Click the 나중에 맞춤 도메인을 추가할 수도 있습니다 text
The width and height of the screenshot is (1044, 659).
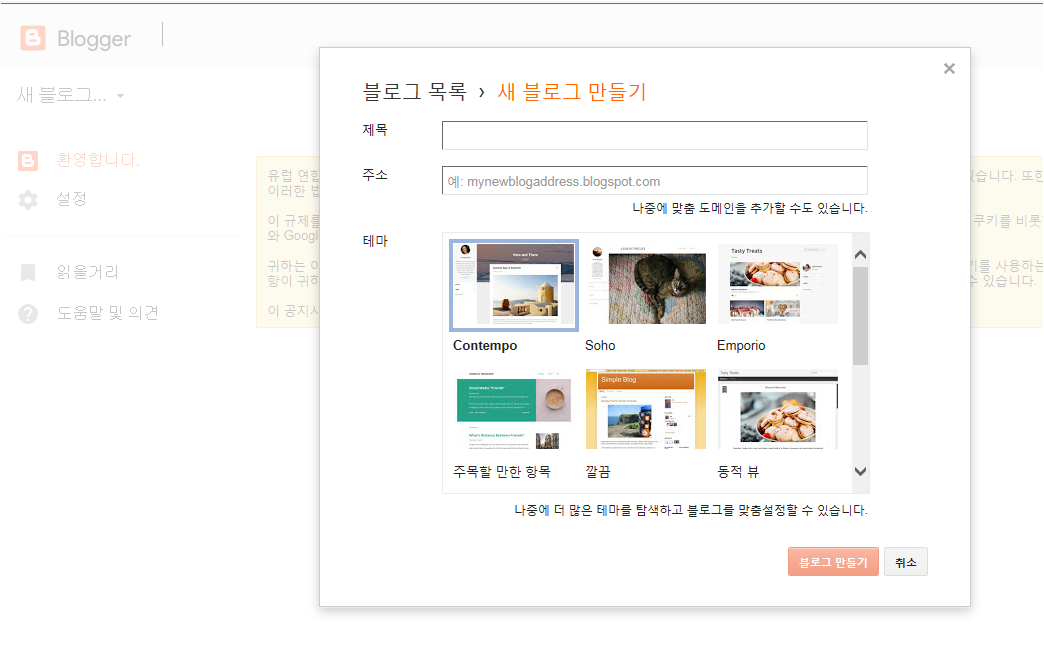(x=750, y=208)
